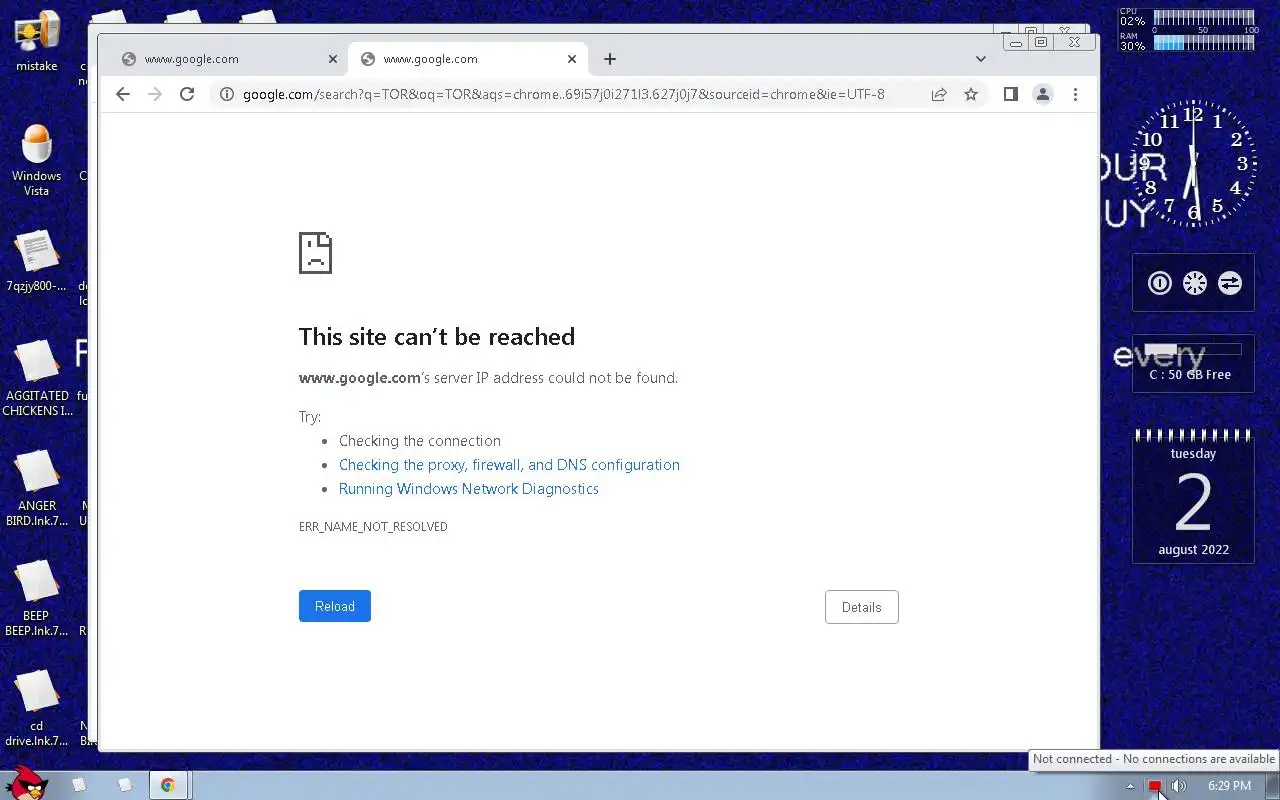The width and height of the screenshot is (1280, 800).
Task: Click first blank file taskbar icon
Action: click(79, 785)
